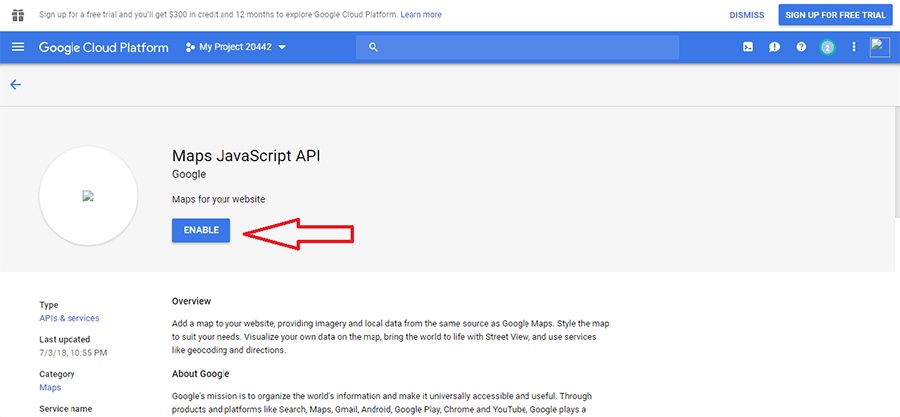Go back using the left arrow
Image resolution: width=900 pixels, height=417 pixels.
coord(15,85)
